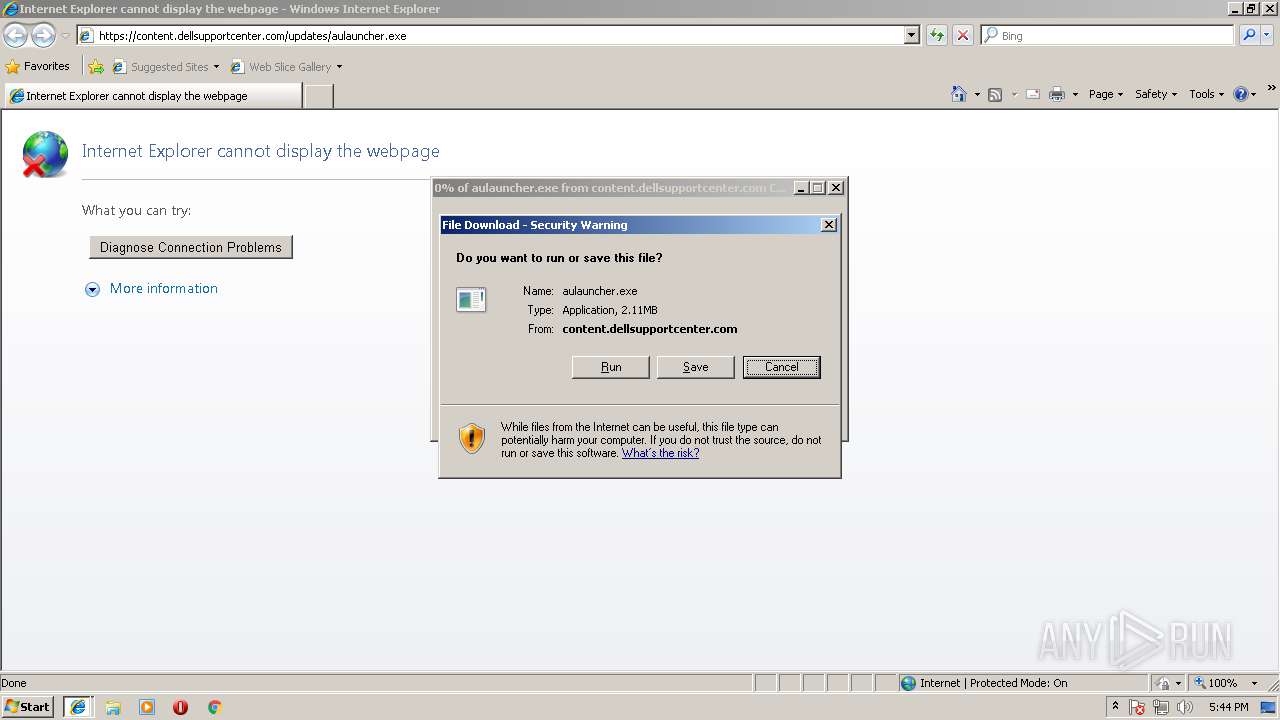
Task: Select the 'Internet Explorer cannot display' tab
Action: coord(152,96)
